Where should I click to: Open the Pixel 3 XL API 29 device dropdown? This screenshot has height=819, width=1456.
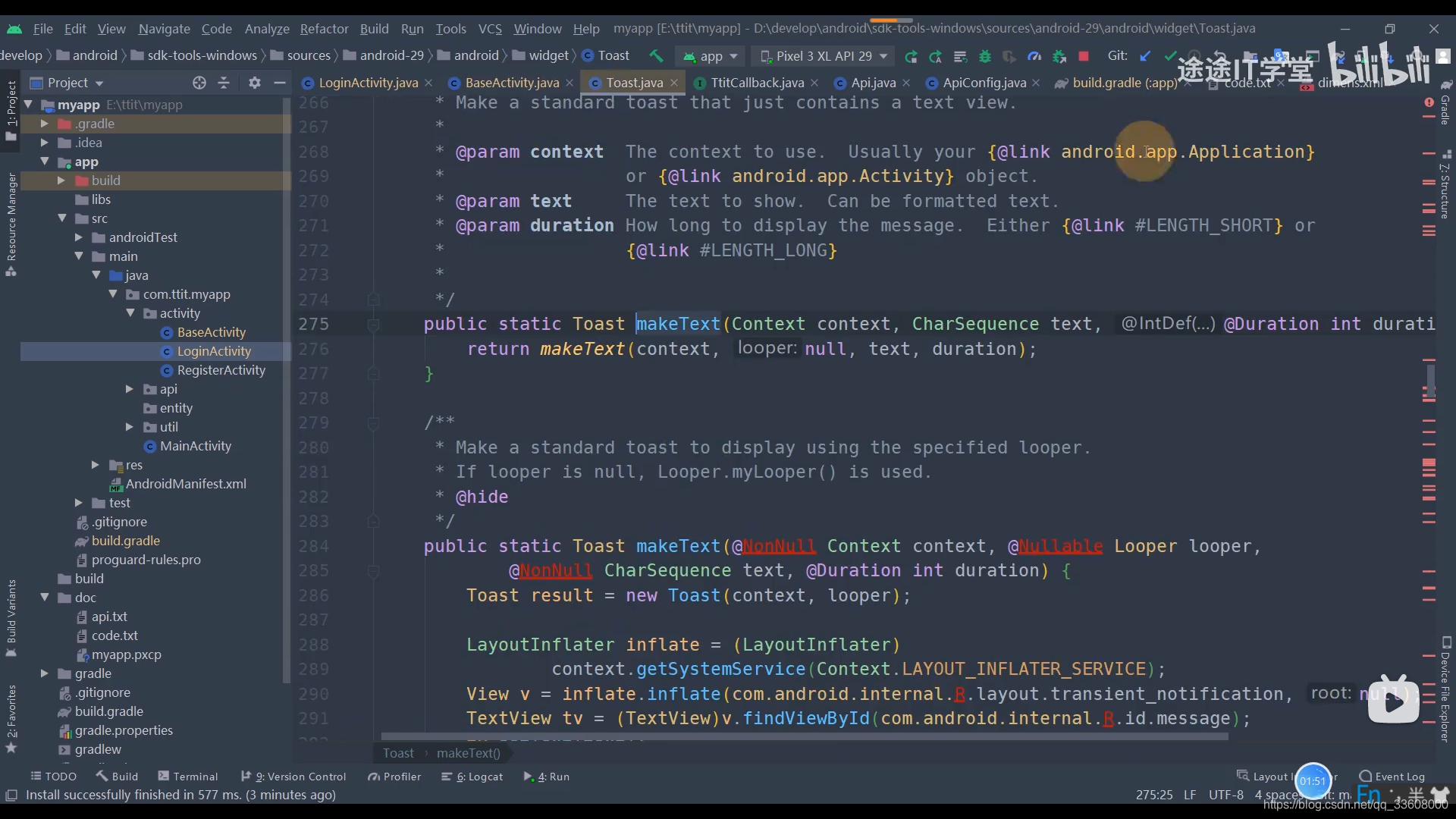[824, 56]
